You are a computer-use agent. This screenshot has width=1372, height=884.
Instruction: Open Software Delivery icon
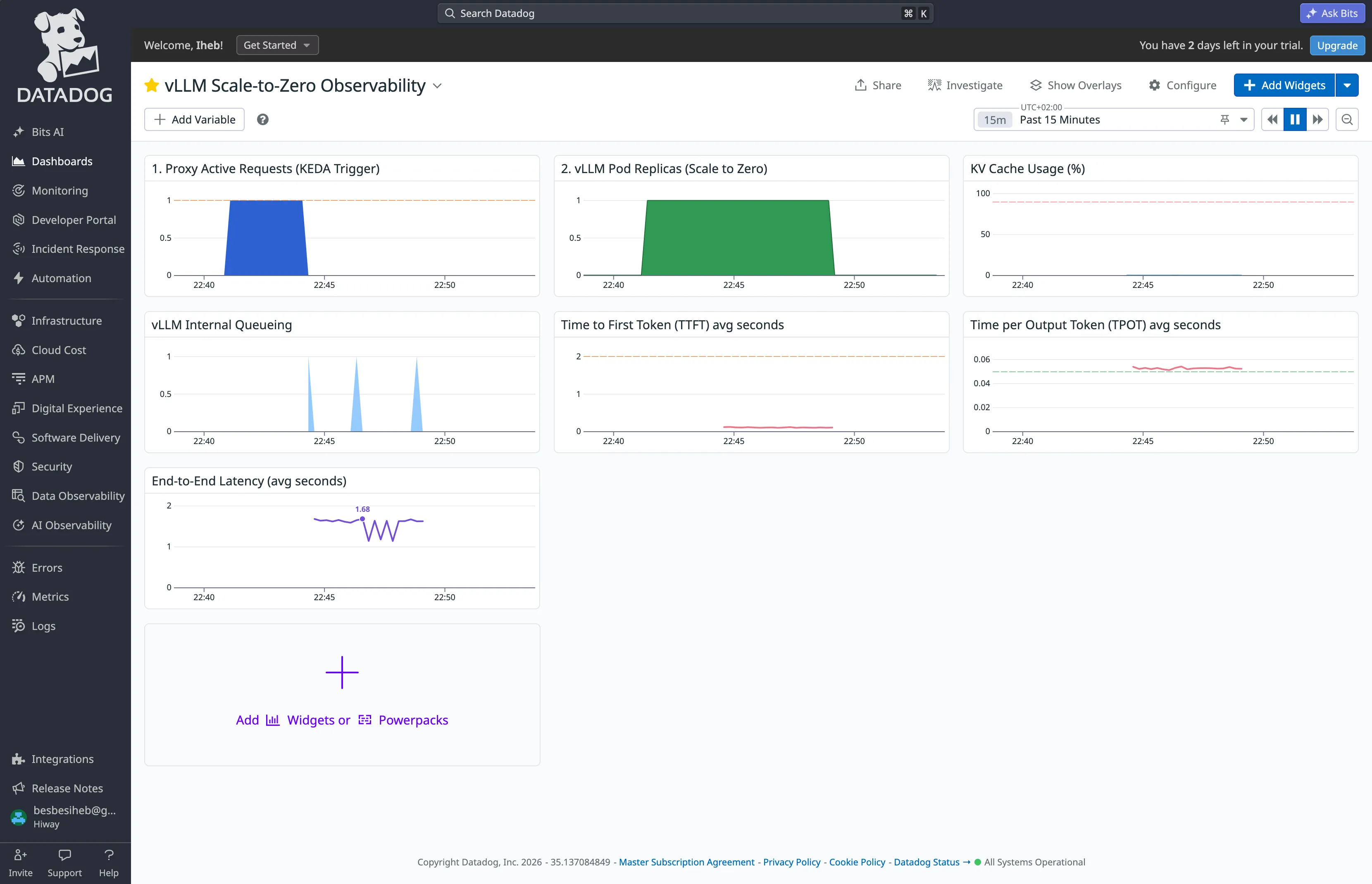tap(18, 437)
